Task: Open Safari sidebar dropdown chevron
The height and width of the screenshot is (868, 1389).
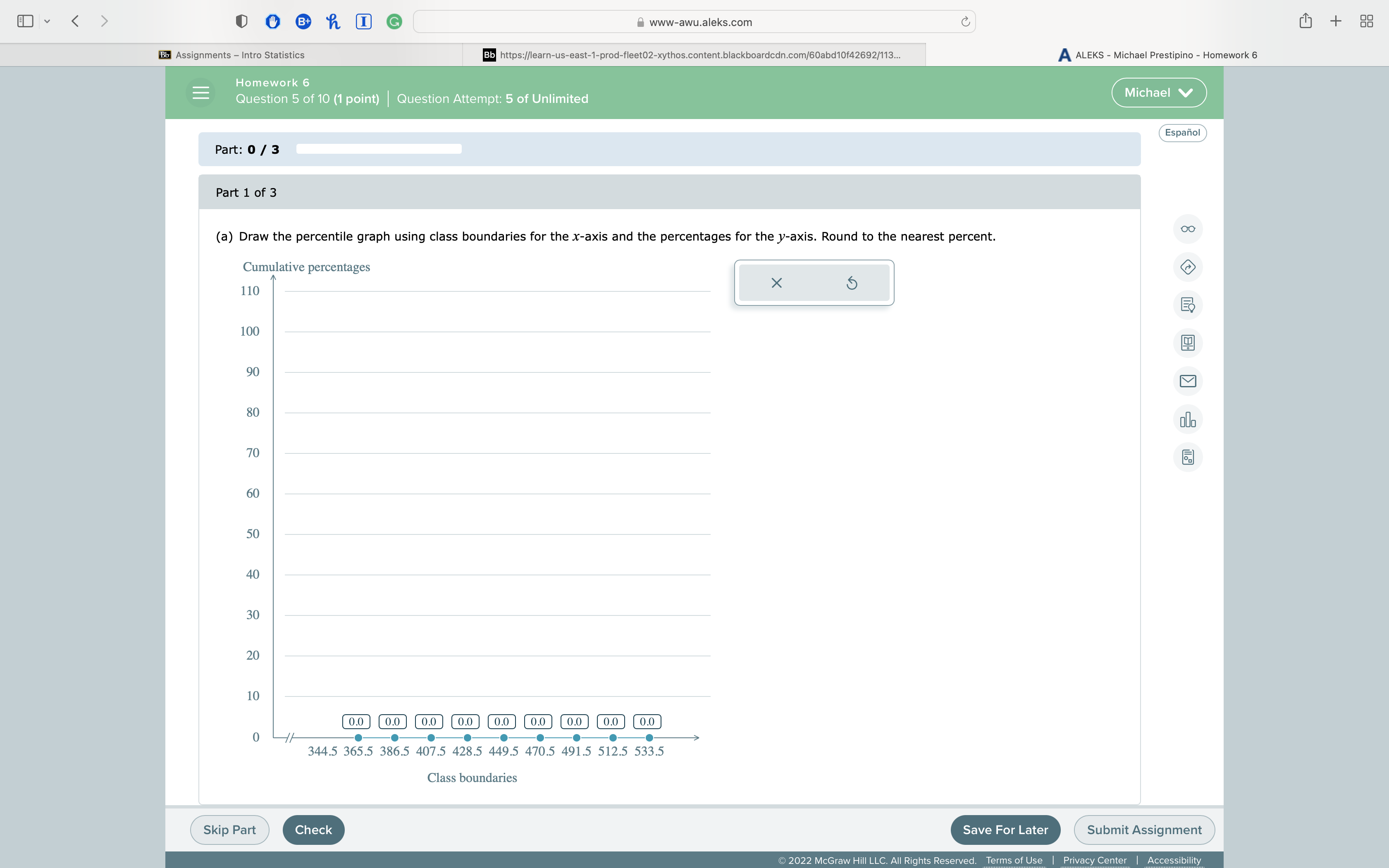Action: click(x=47, y=22)
